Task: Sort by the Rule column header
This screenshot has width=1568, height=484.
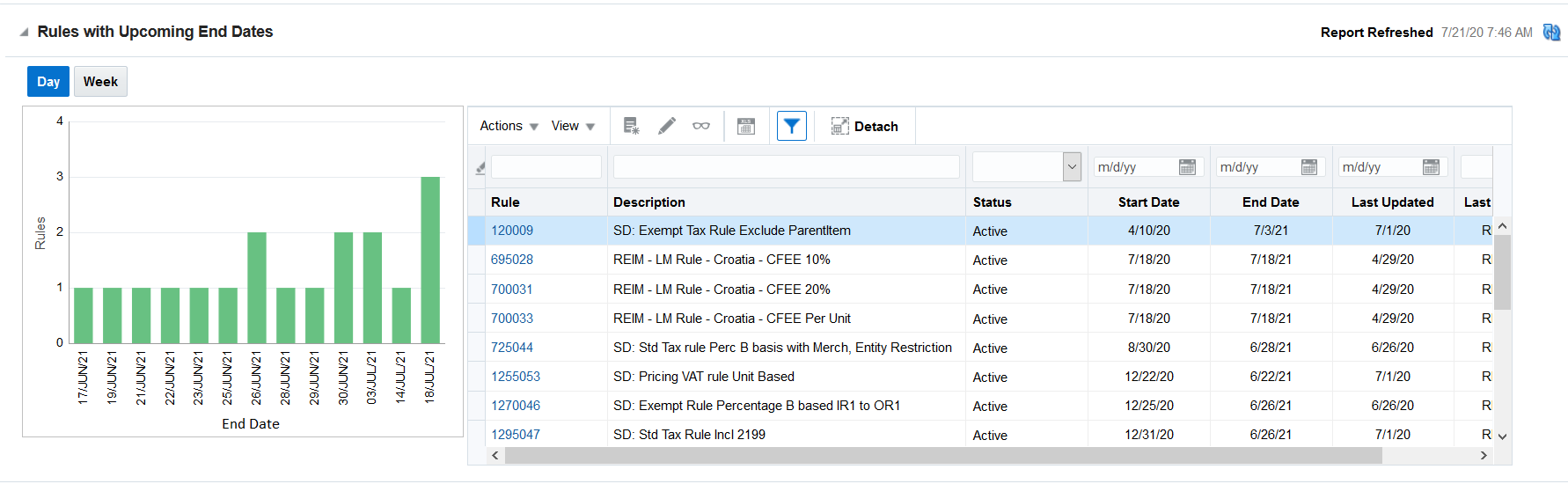Action: (x=505, y=202)
